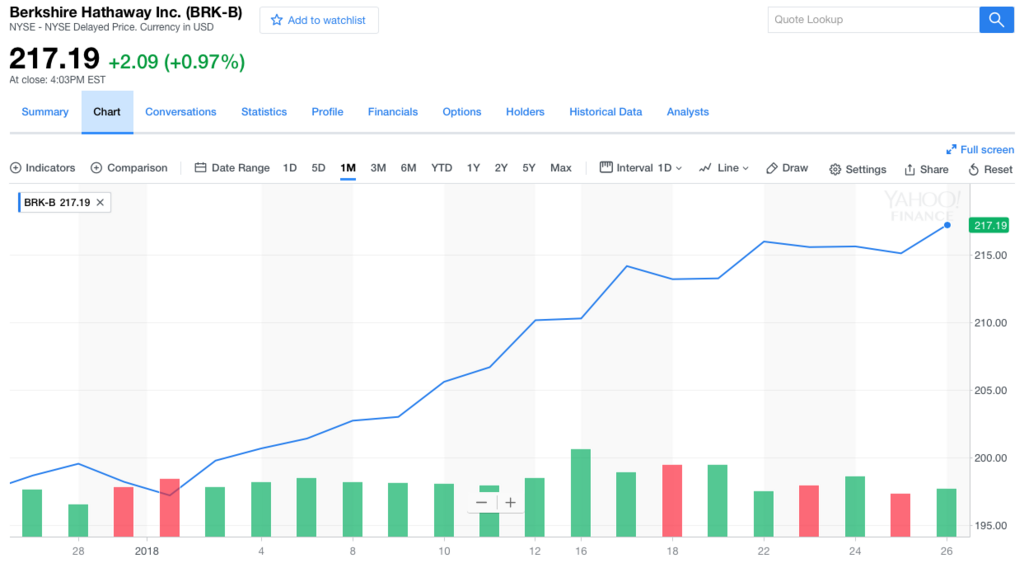
Task: Select the Max range
Action: (x=561, y=168)
